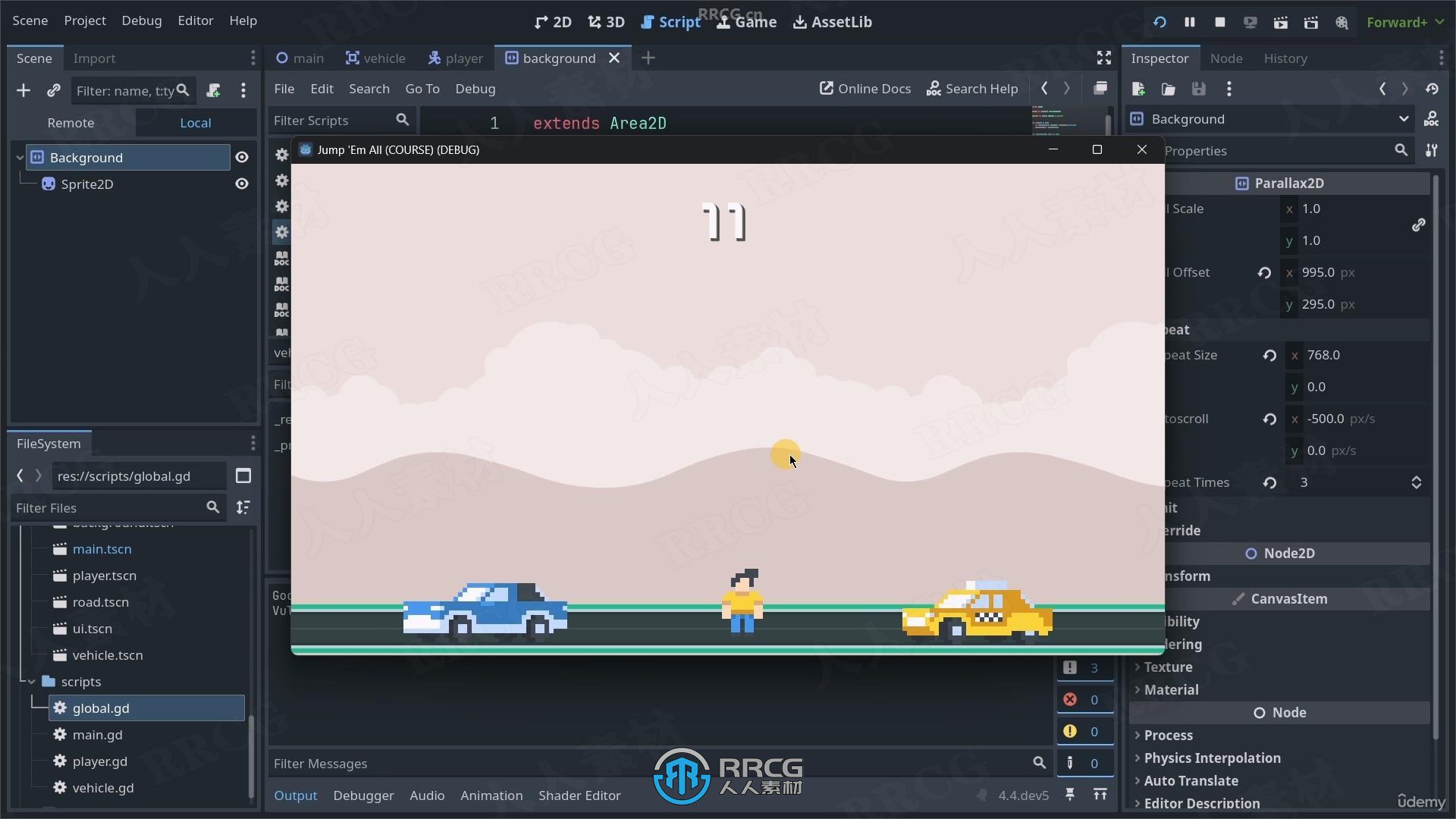Image resolution: width=1456 pixels, height=819 pixels.
Task: Switch to the Debugger bottom tab
Action: coord(363,795)
